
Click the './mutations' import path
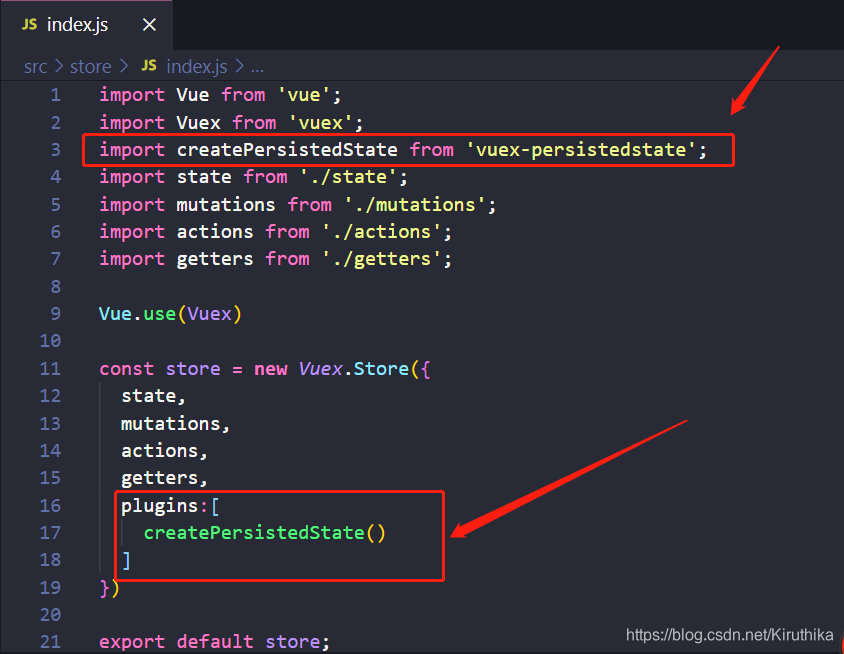pyautogui.click(x=414, y=205)
